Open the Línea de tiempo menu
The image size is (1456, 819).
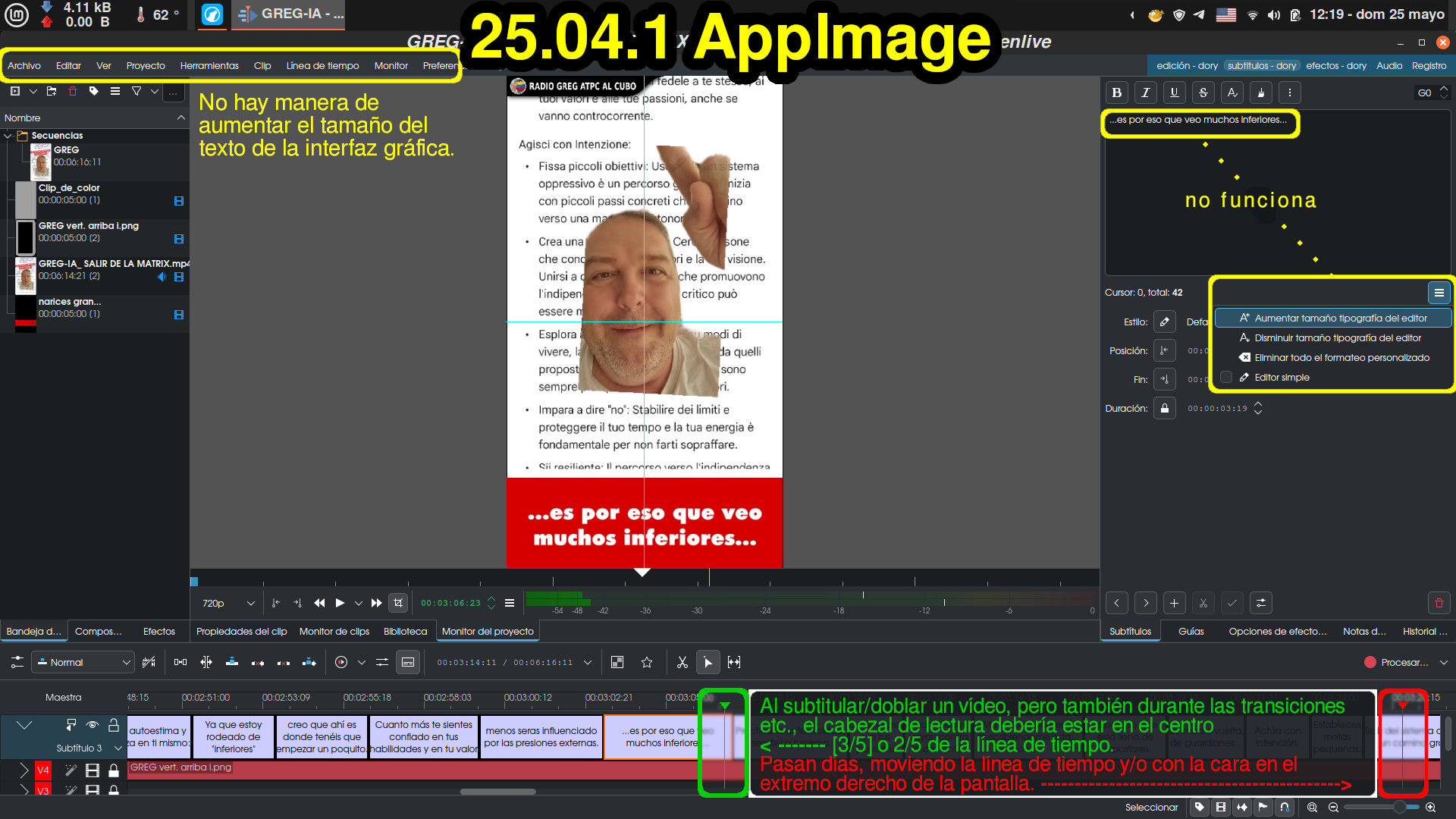(322, 66)
